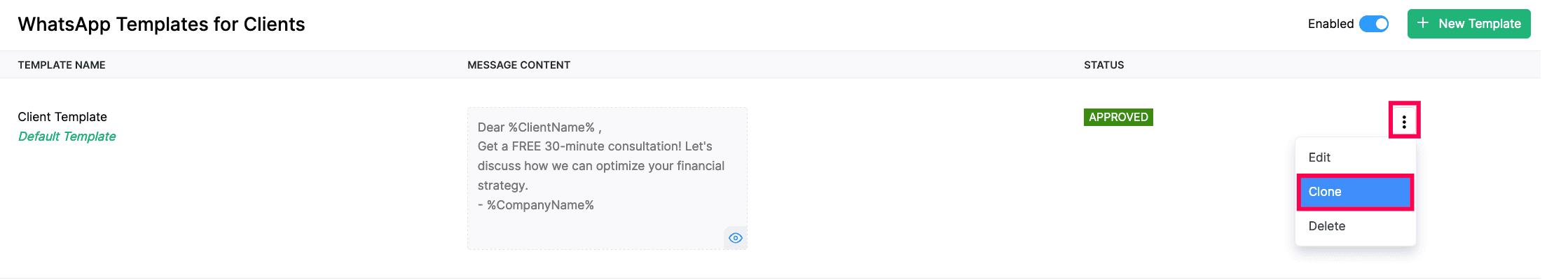Click the Status column header
The width and height of the screenshot is (1568, 280).
(x=1103, y=65)
